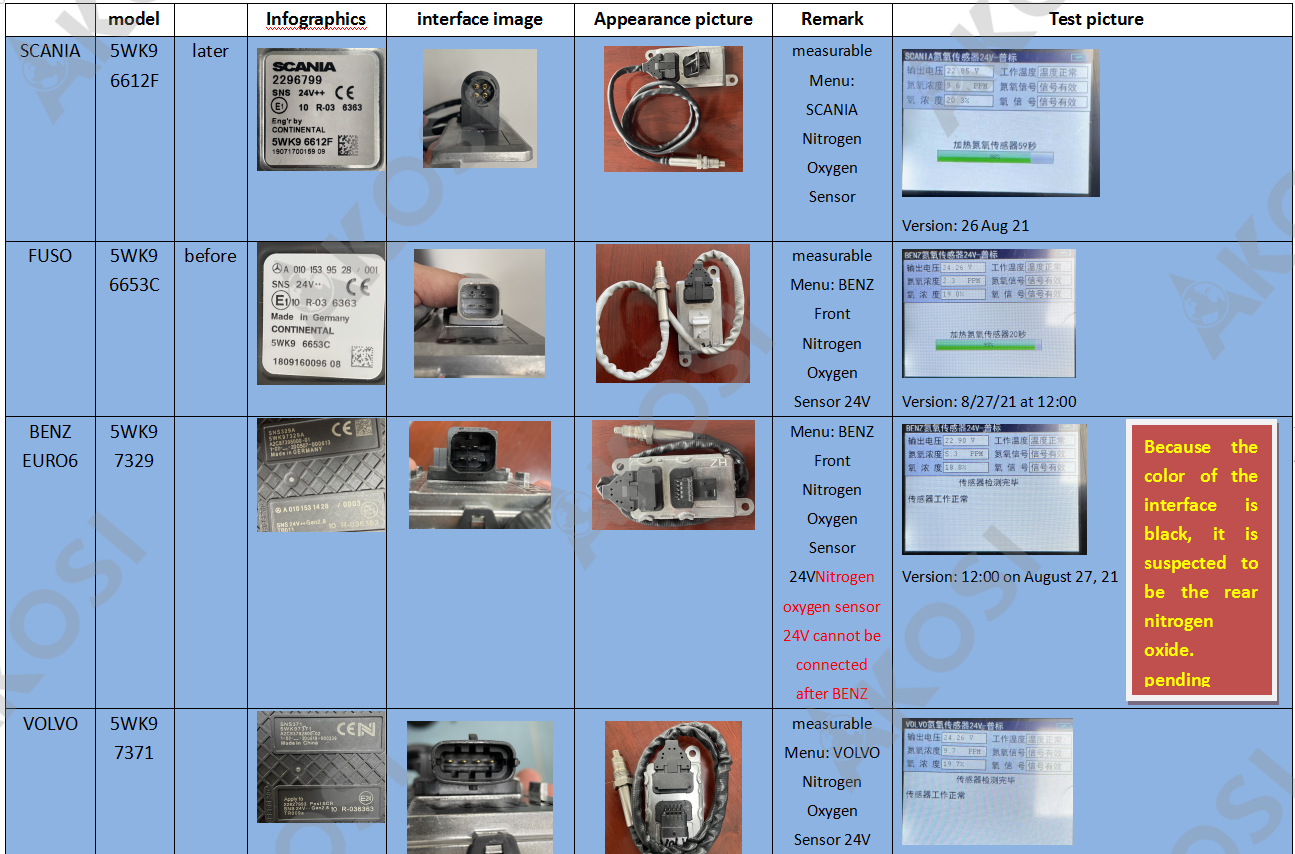Click the Appearance picture header cell

673,19
